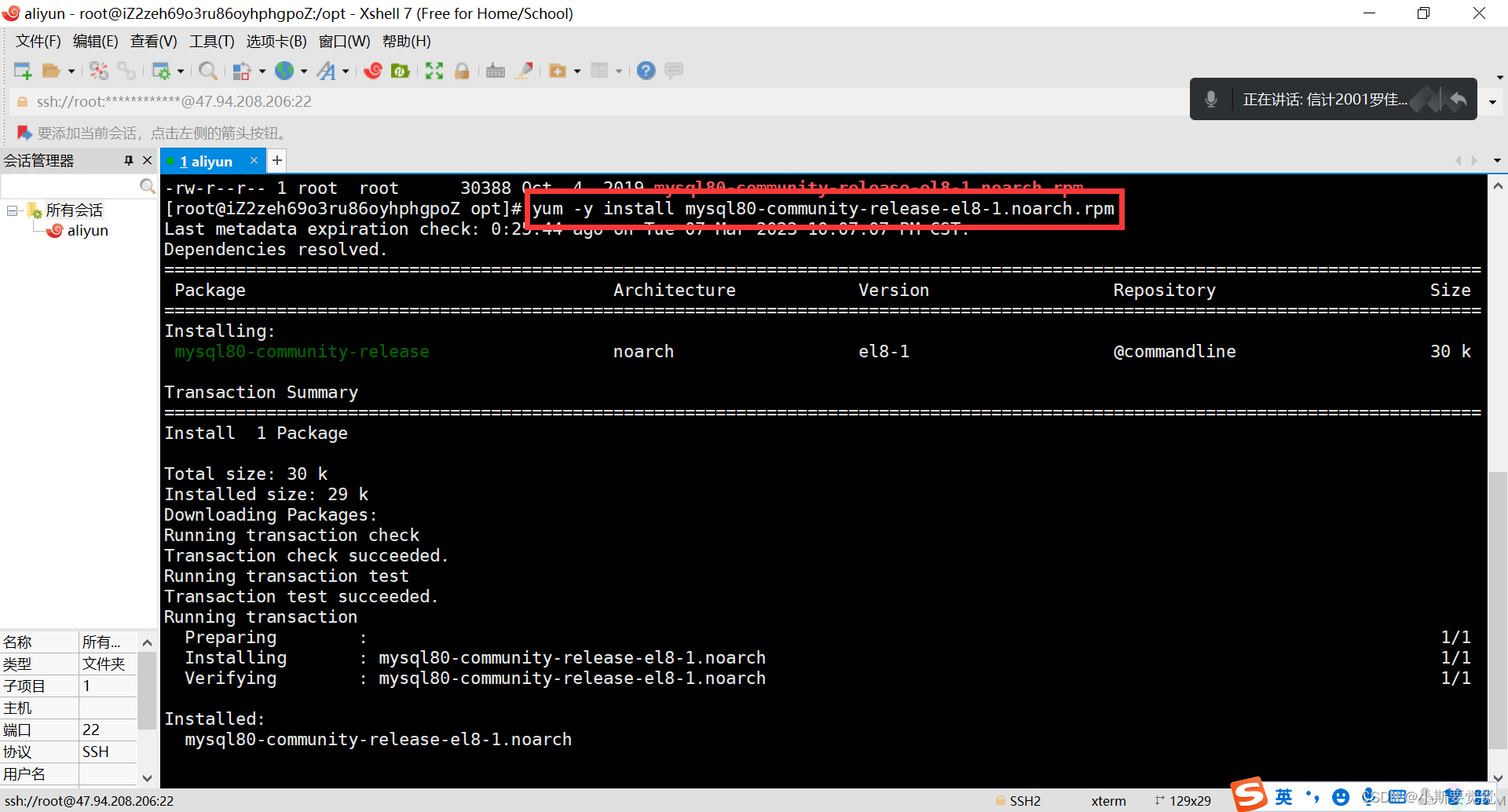Collapse the 所有会话 tree node
This screenshot has height=812, width=1508.
tap(13, 210)
